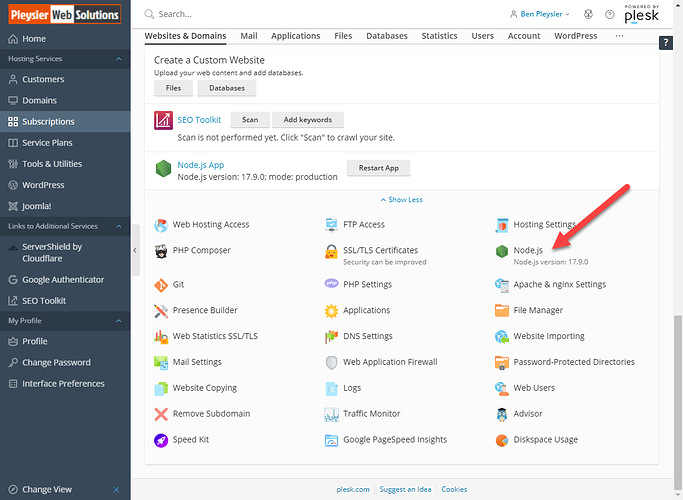This screenshot has width=683, height=500.
Task: Collapse the sidebar using the arrow handle
Action: 135,250
